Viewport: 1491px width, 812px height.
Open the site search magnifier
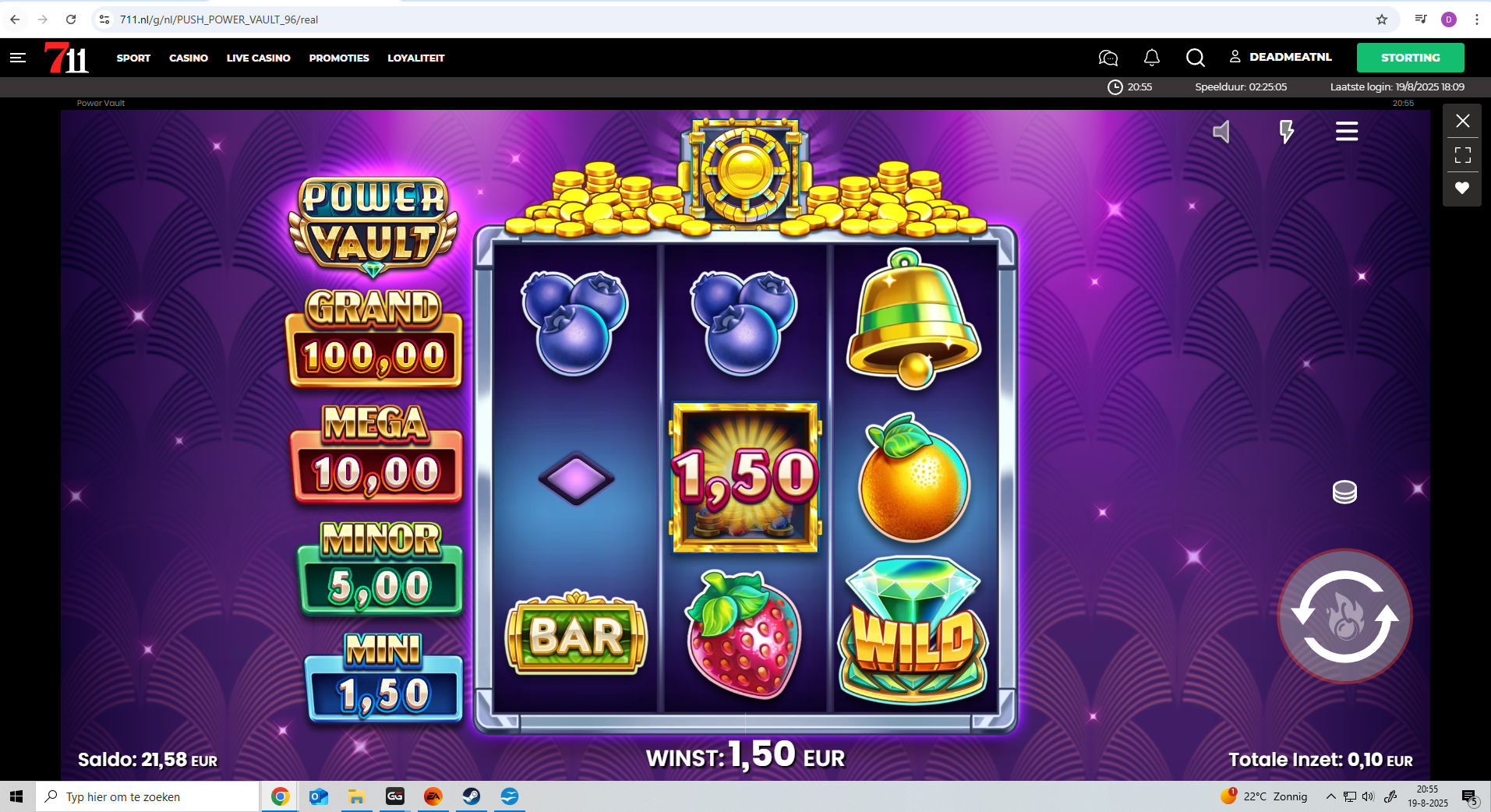(1195, 58)
